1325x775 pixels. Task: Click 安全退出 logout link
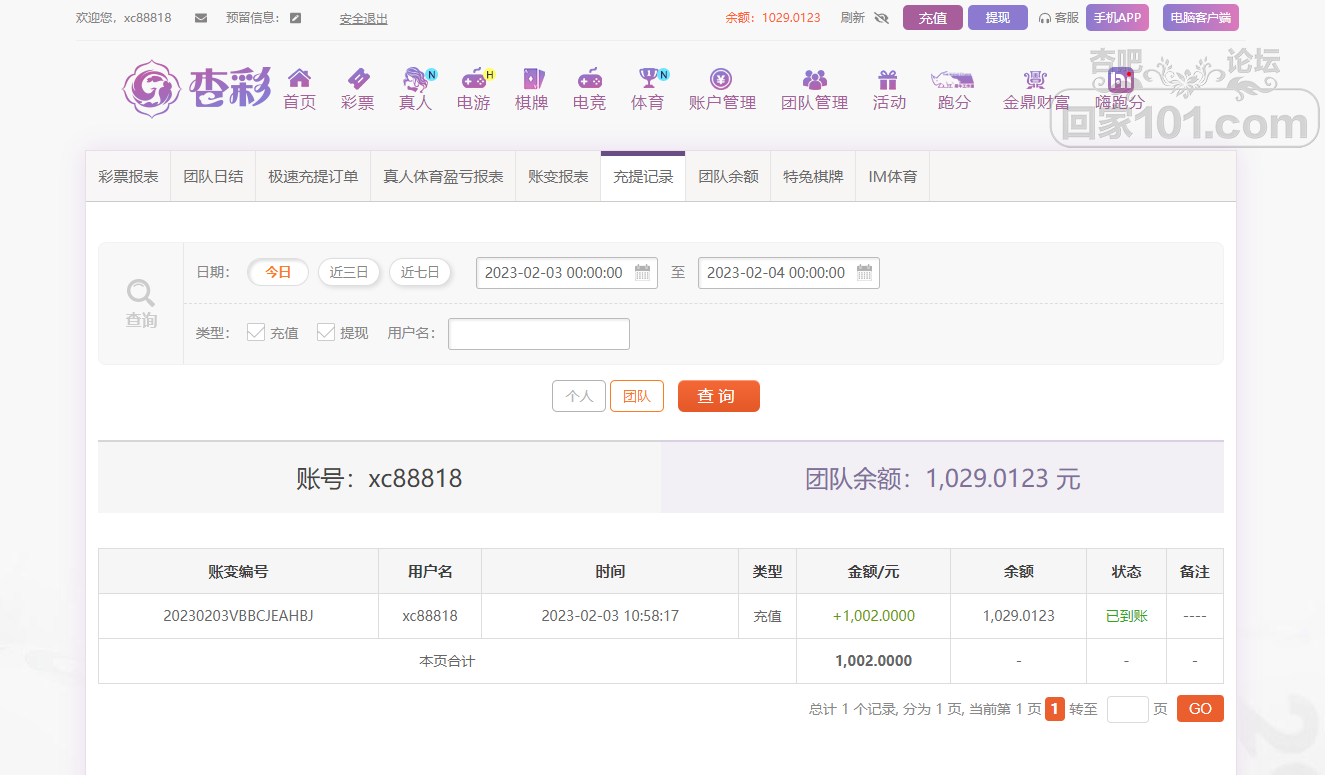364,19
